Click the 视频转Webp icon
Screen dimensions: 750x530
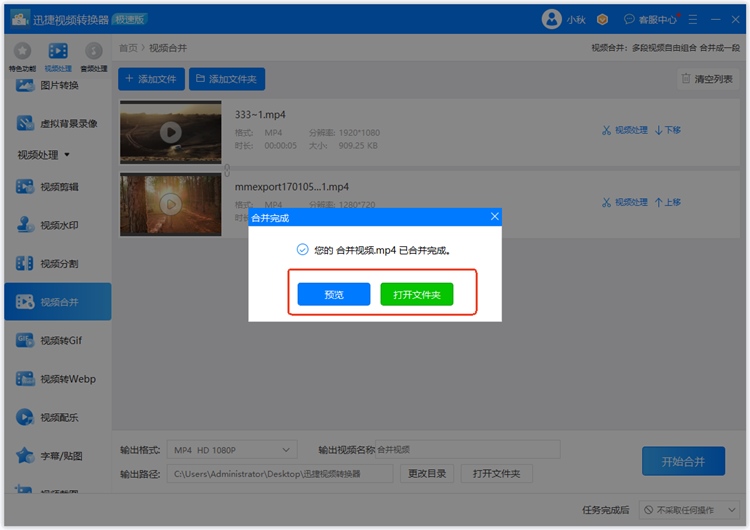click(x=25, y=379)
